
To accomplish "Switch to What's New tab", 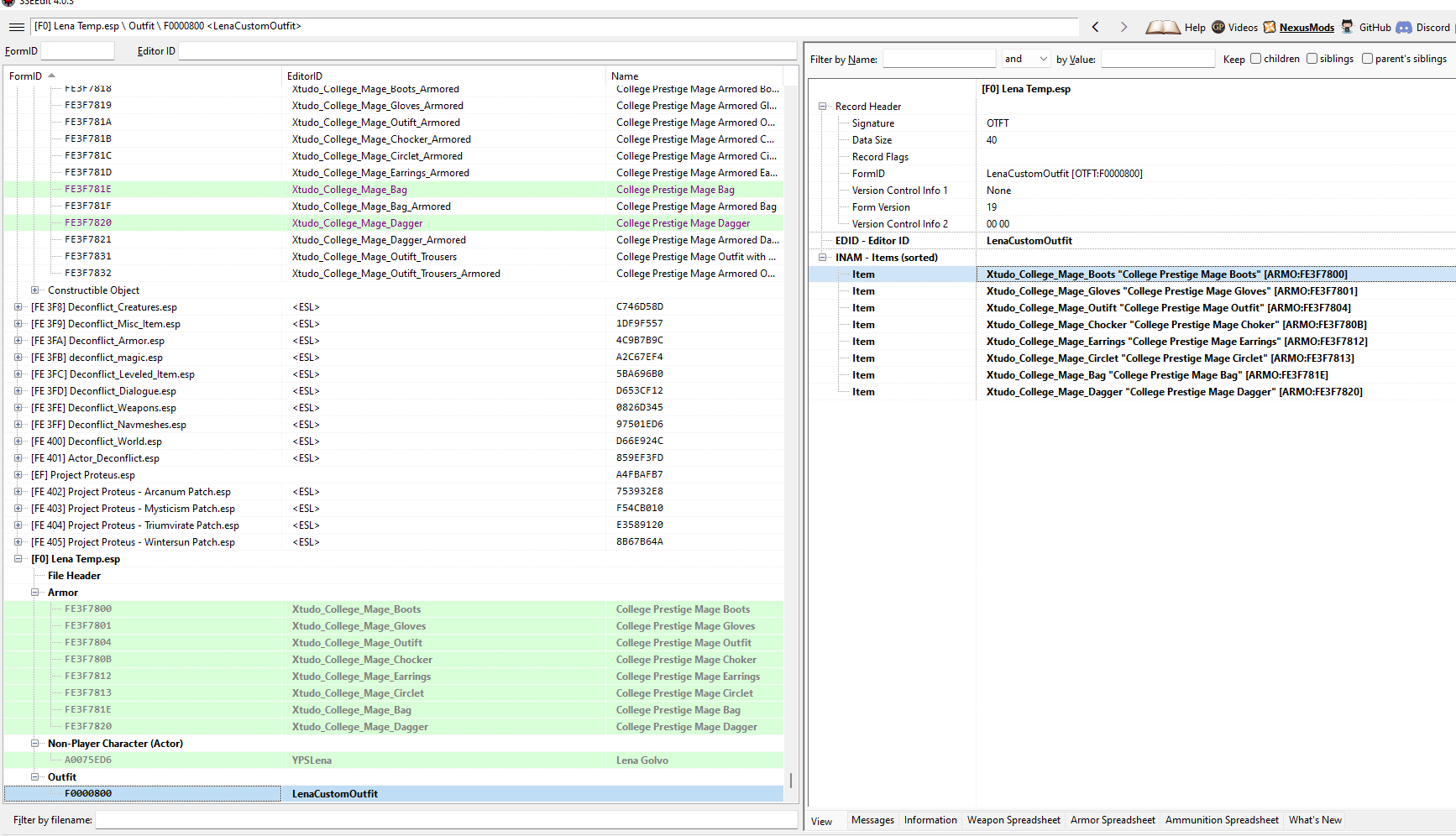I will point(1315,820).
